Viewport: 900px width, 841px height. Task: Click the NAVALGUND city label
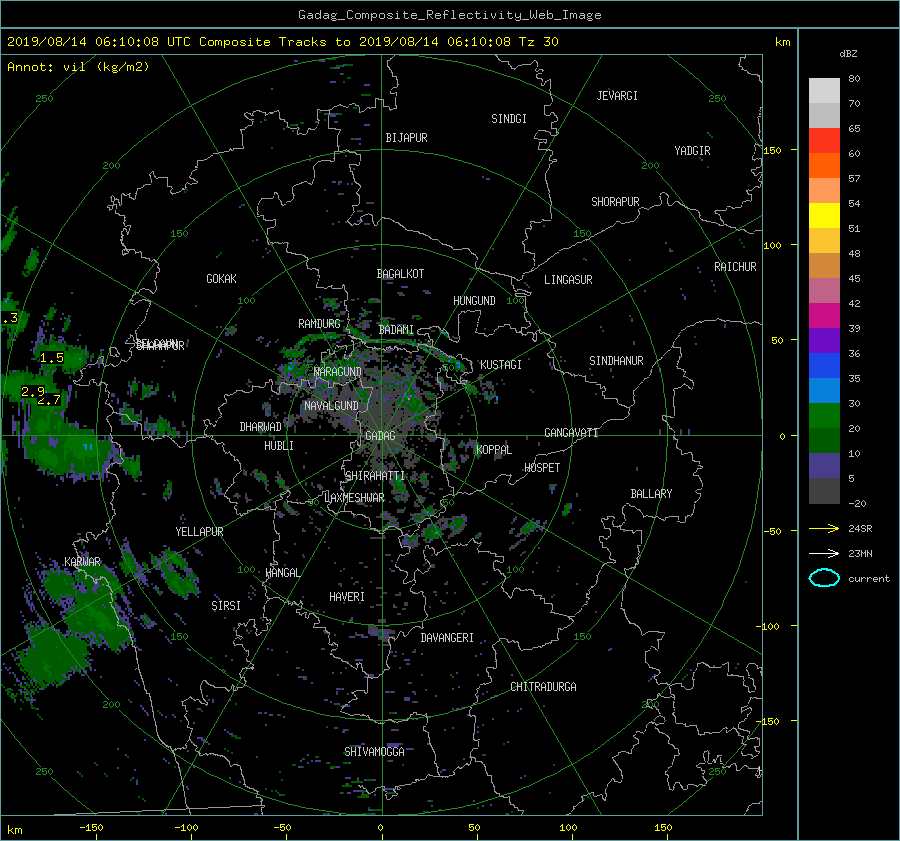[331, 406]
